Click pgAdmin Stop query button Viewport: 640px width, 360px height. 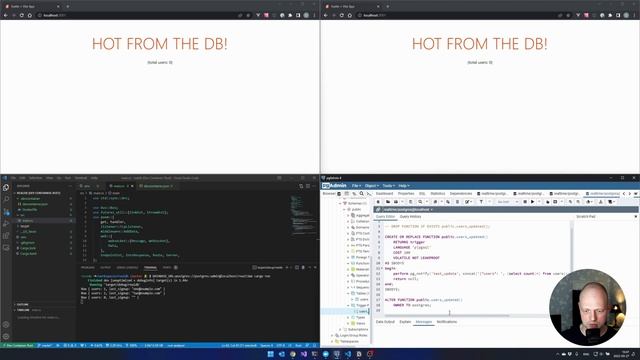coord(525,202)
